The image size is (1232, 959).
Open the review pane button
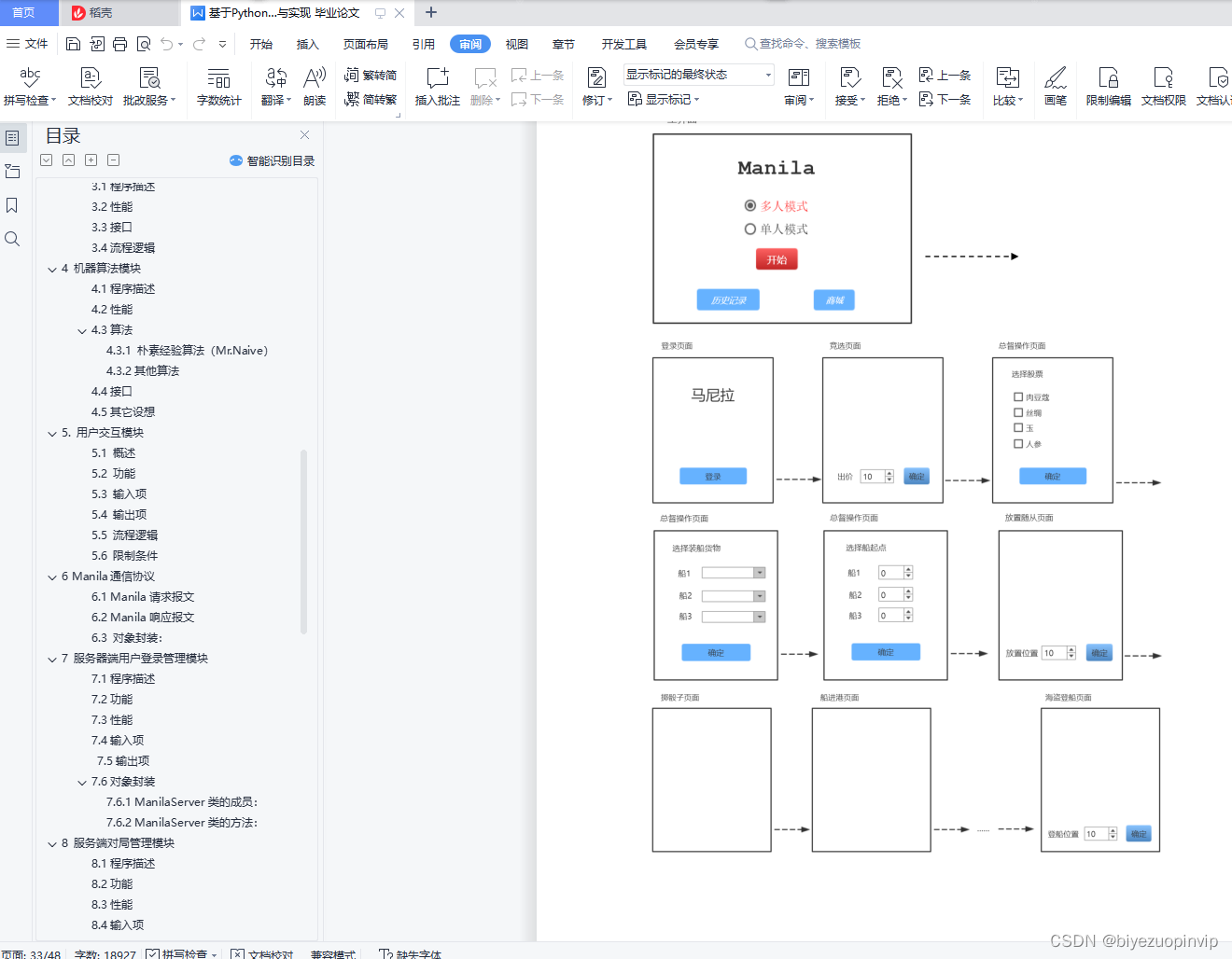coord(799,86)
